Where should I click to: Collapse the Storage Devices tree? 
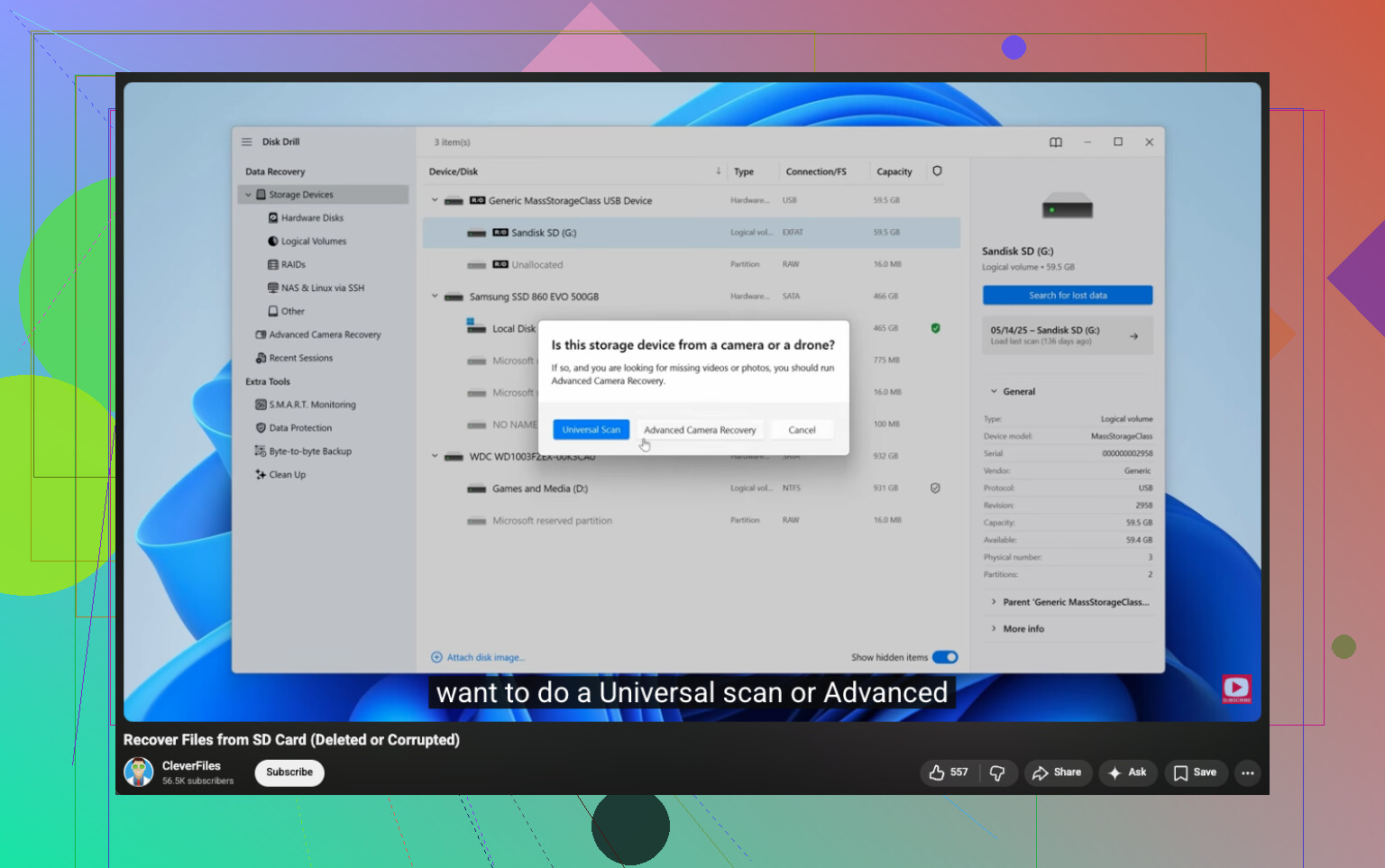pos(248,195)
